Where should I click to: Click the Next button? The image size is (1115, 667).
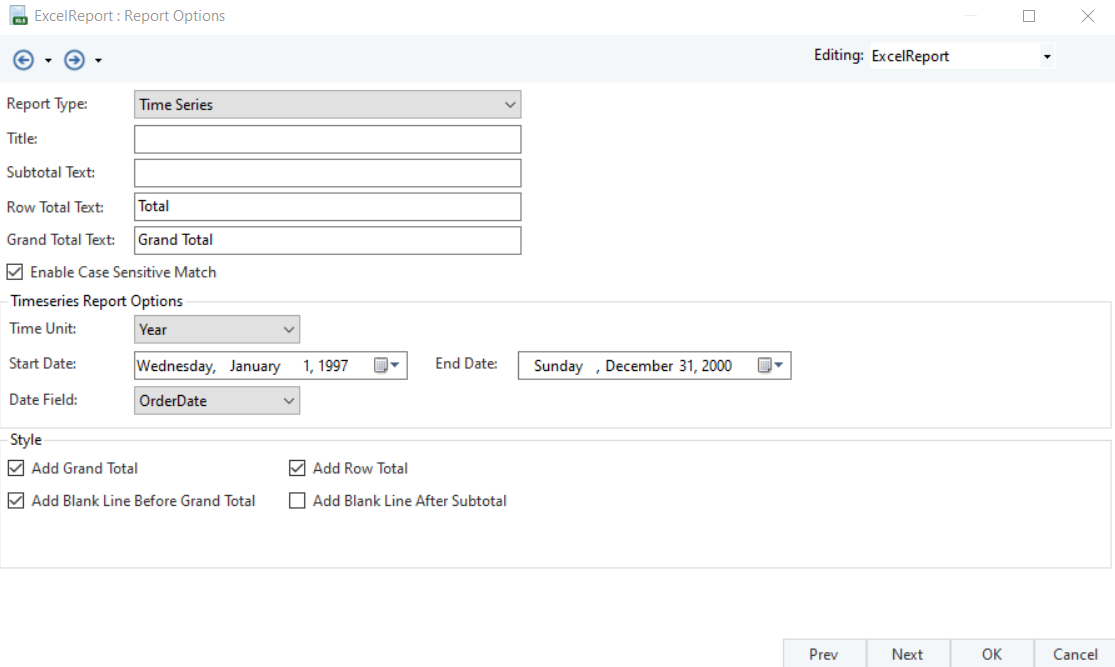point(907,654)
